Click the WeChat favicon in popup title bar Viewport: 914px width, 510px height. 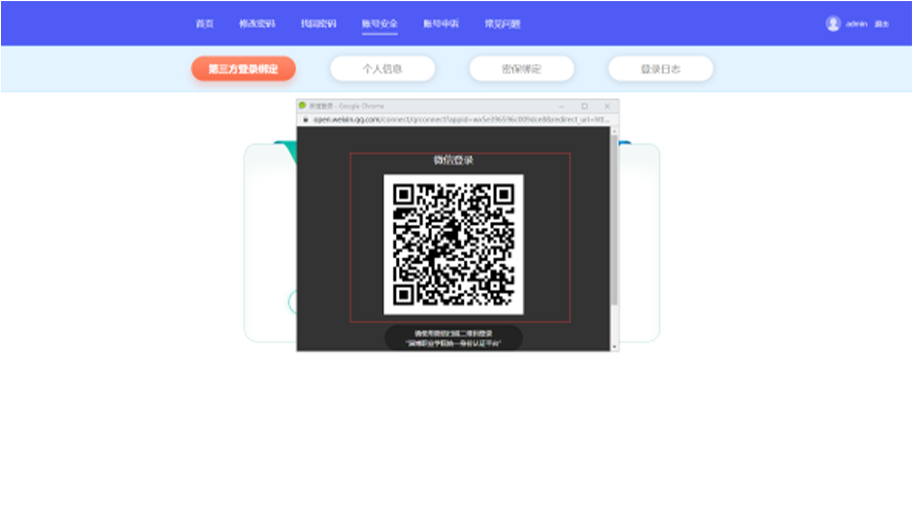(303, 105)
